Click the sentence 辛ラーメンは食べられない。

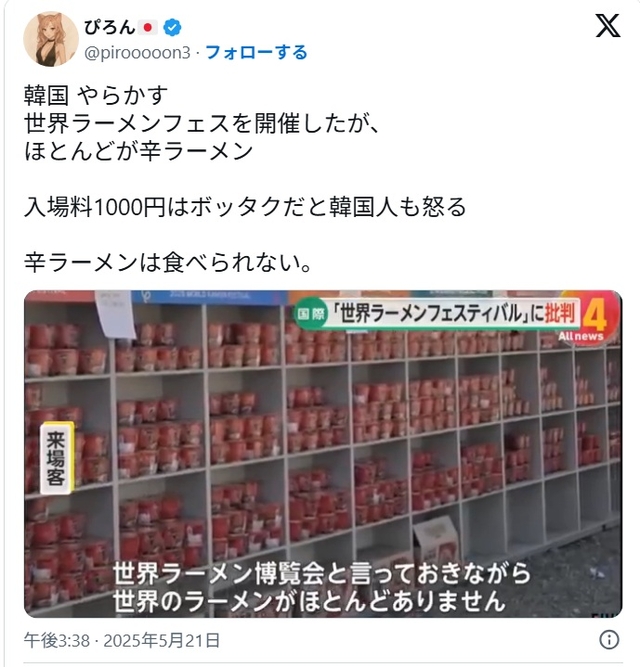[168, 262]
